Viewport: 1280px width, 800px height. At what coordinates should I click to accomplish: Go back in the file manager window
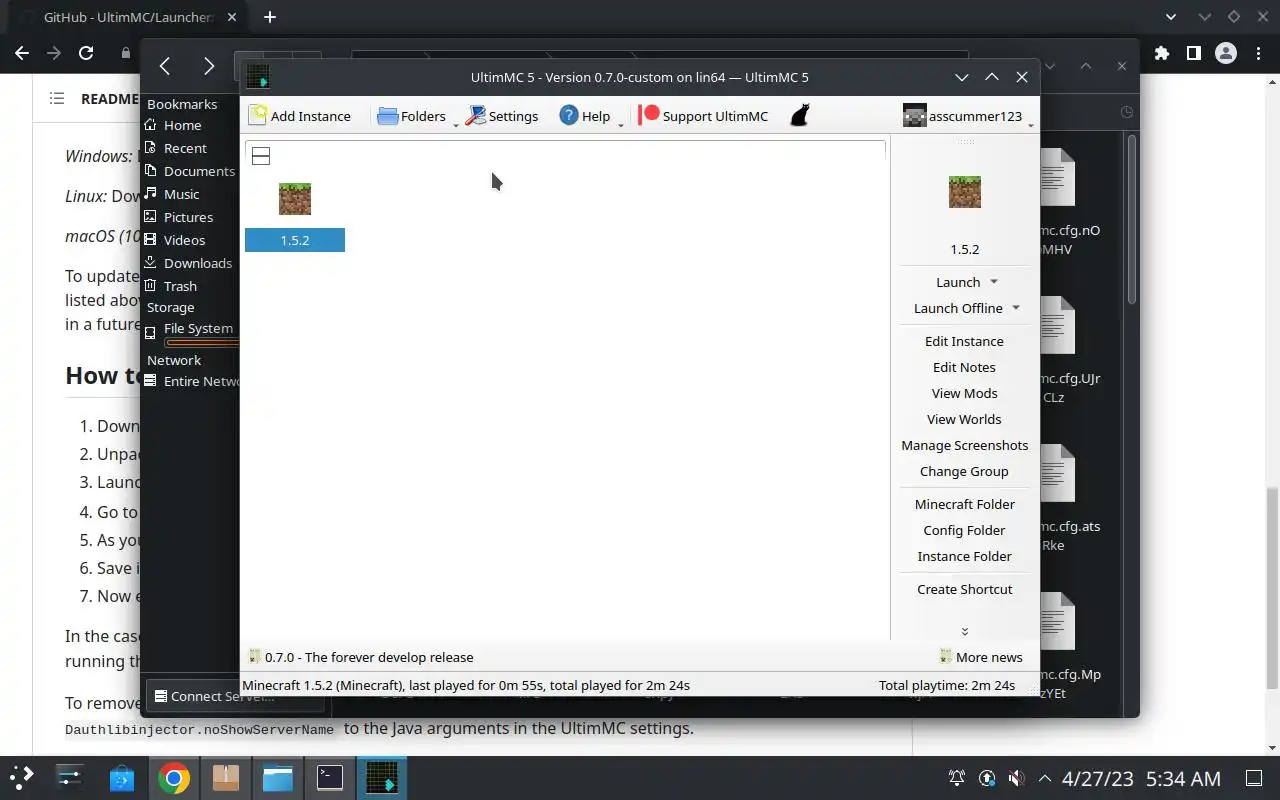point(165,66)
